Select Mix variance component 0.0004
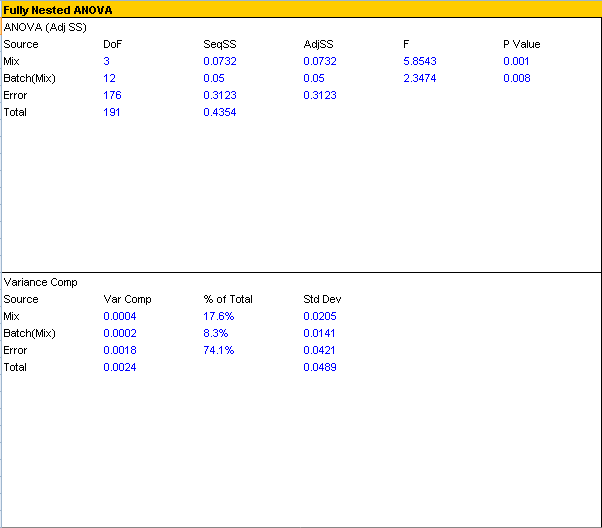This screenshot has height=528, width=602. [x=120, y=316]
